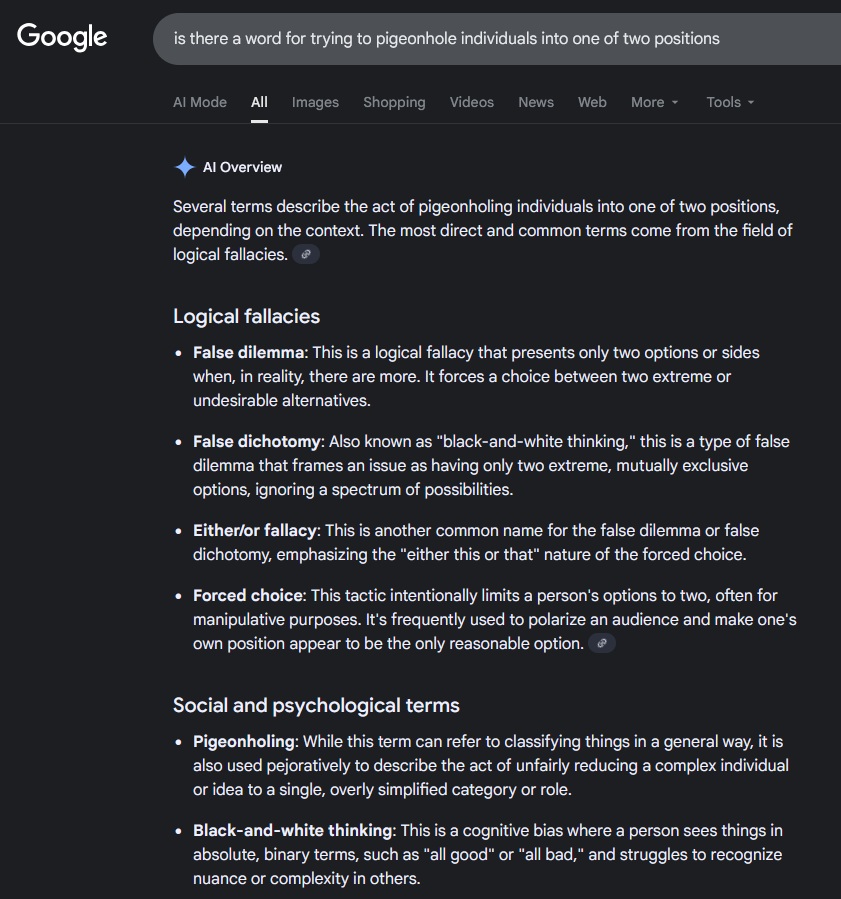
Task: Click the 'Social and psychological terms' heading
Action: tap(316, 705)
